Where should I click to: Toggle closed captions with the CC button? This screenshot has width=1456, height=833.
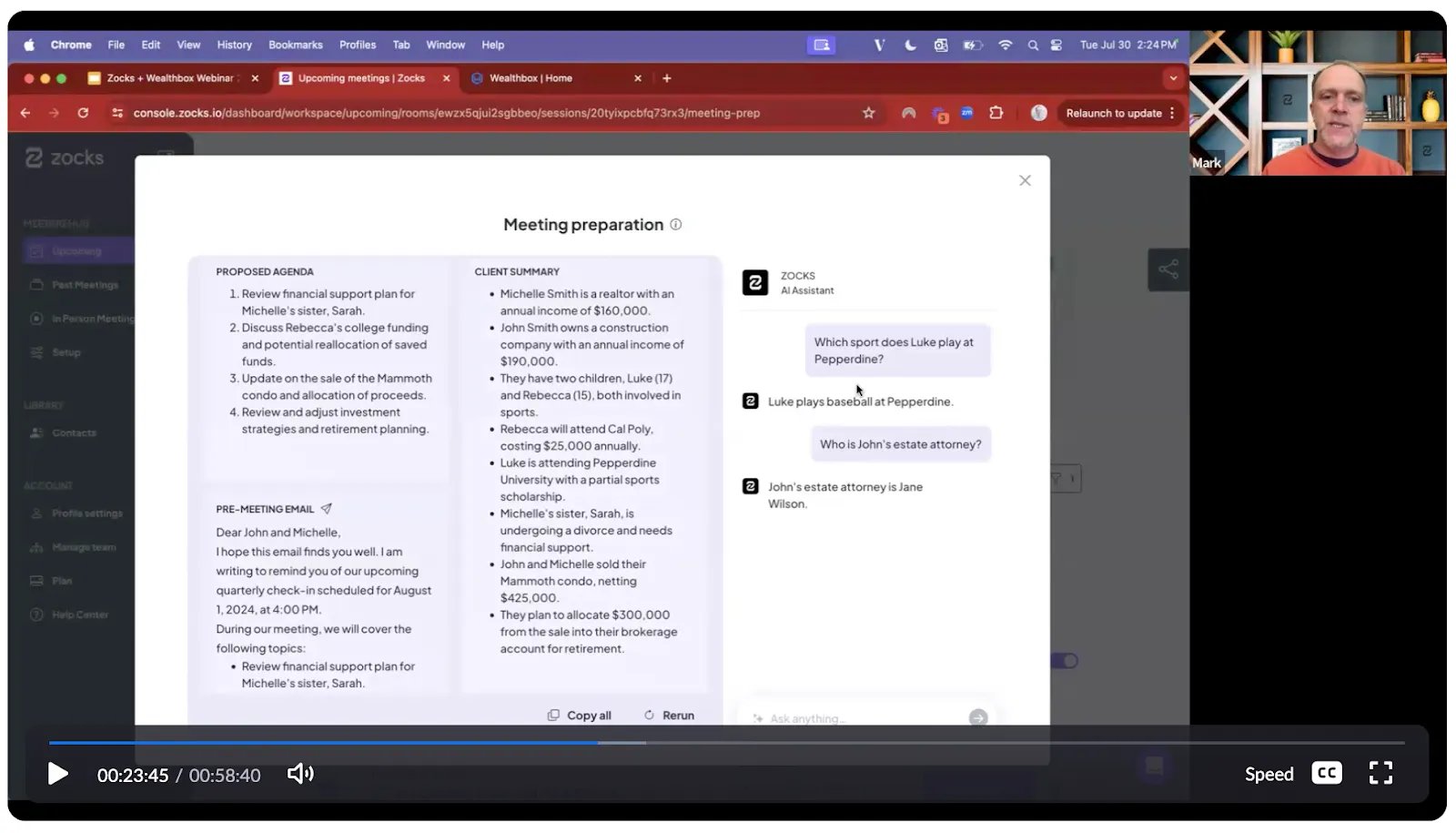1327,773
